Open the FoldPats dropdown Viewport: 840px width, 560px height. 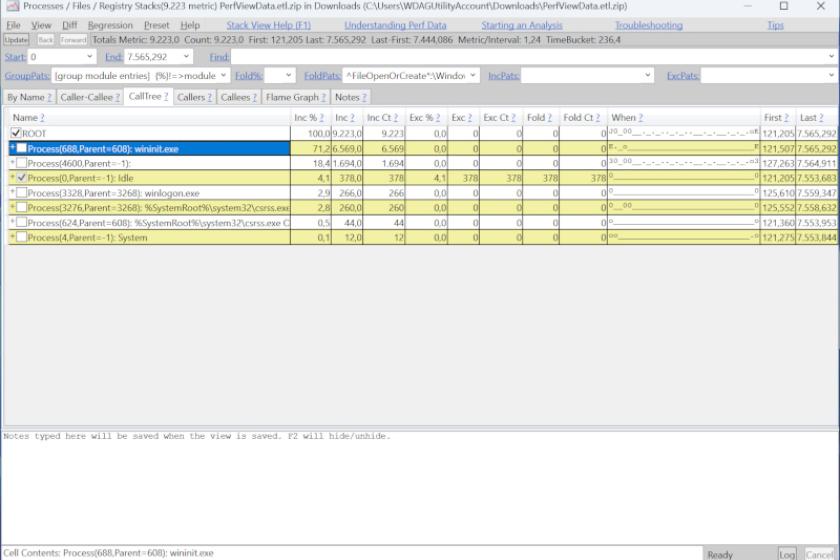pyautogui.click(x=472, y=76)
